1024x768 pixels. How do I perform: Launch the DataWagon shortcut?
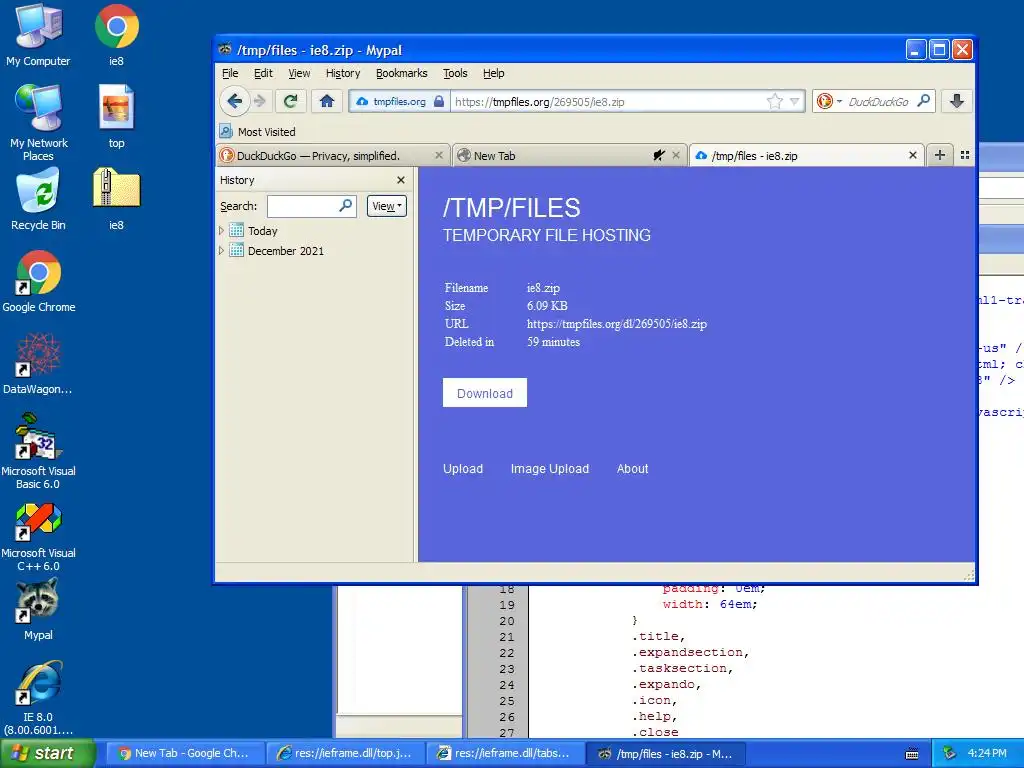tap(38, 364)
